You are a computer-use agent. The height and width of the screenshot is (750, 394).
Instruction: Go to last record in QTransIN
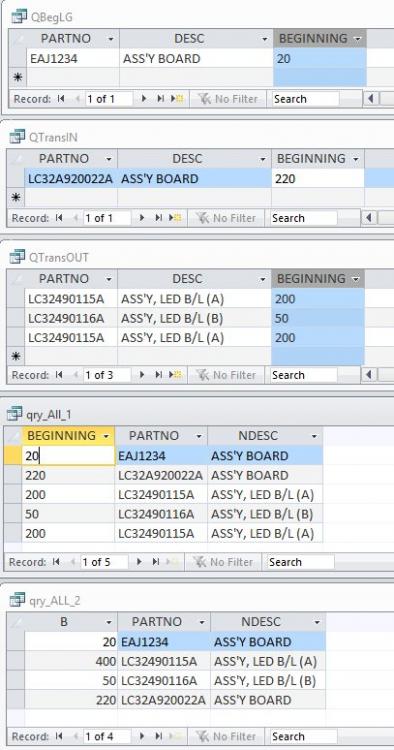tap(159, 218)
